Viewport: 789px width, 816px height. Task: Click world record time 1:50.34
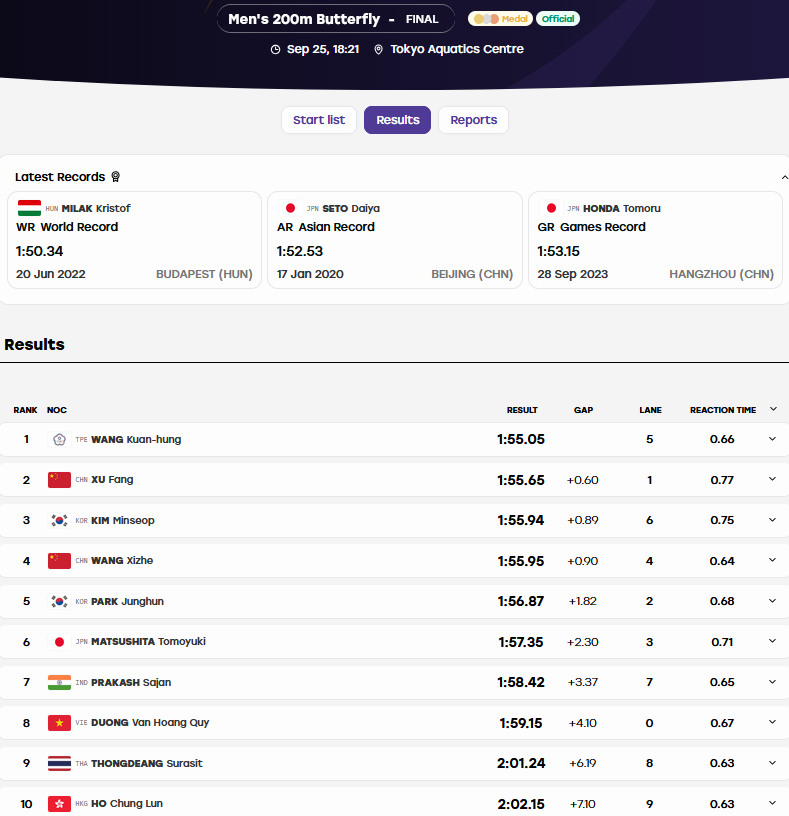point(40,251)
